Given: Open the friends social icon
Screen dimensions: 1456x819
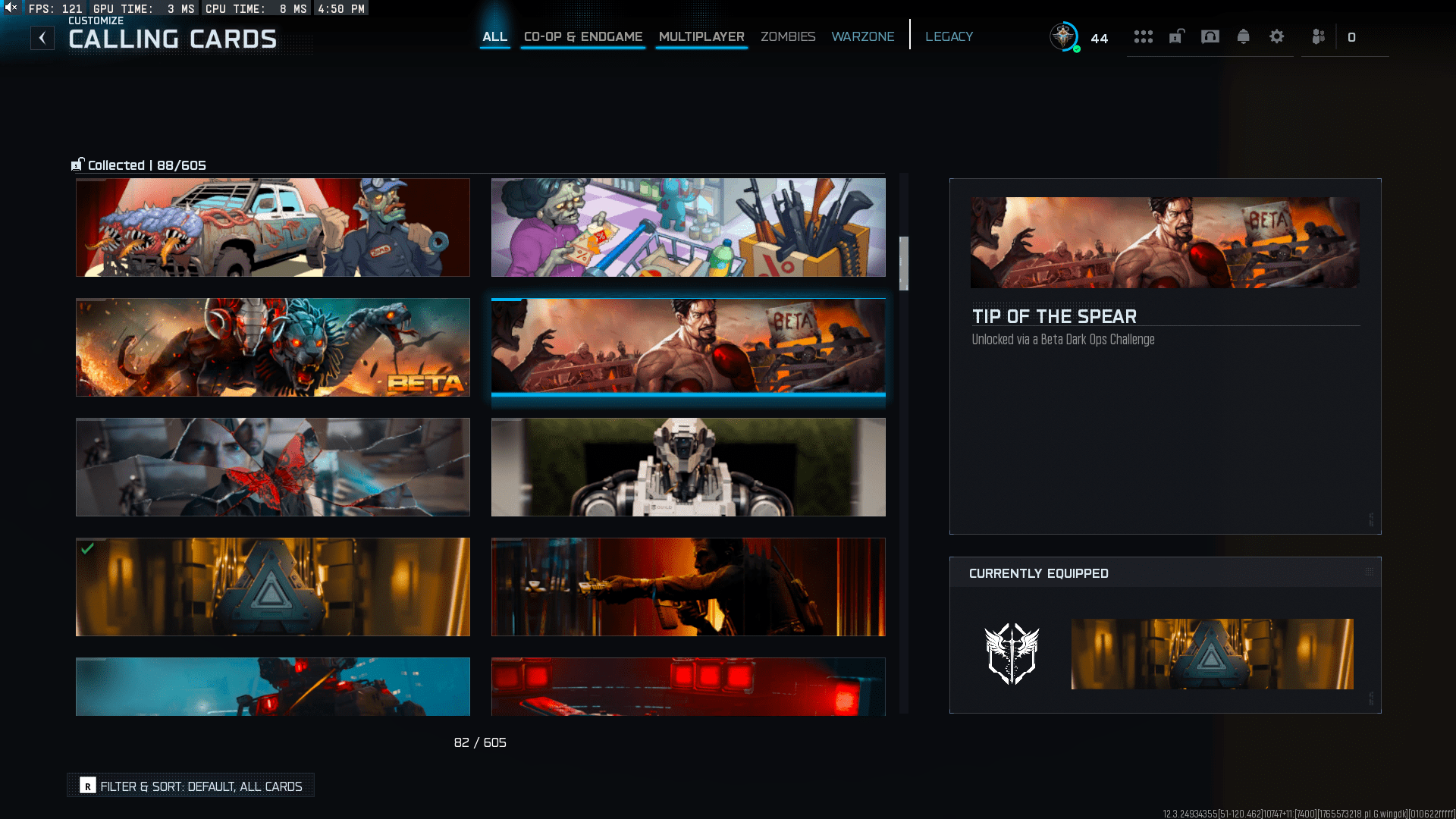Looking at the screenshot, I should [x=1319, y=36].
